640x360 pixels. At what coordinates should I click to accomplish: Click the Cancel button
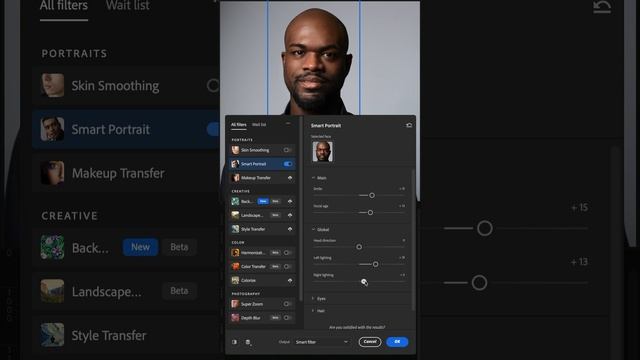[370, 342]
